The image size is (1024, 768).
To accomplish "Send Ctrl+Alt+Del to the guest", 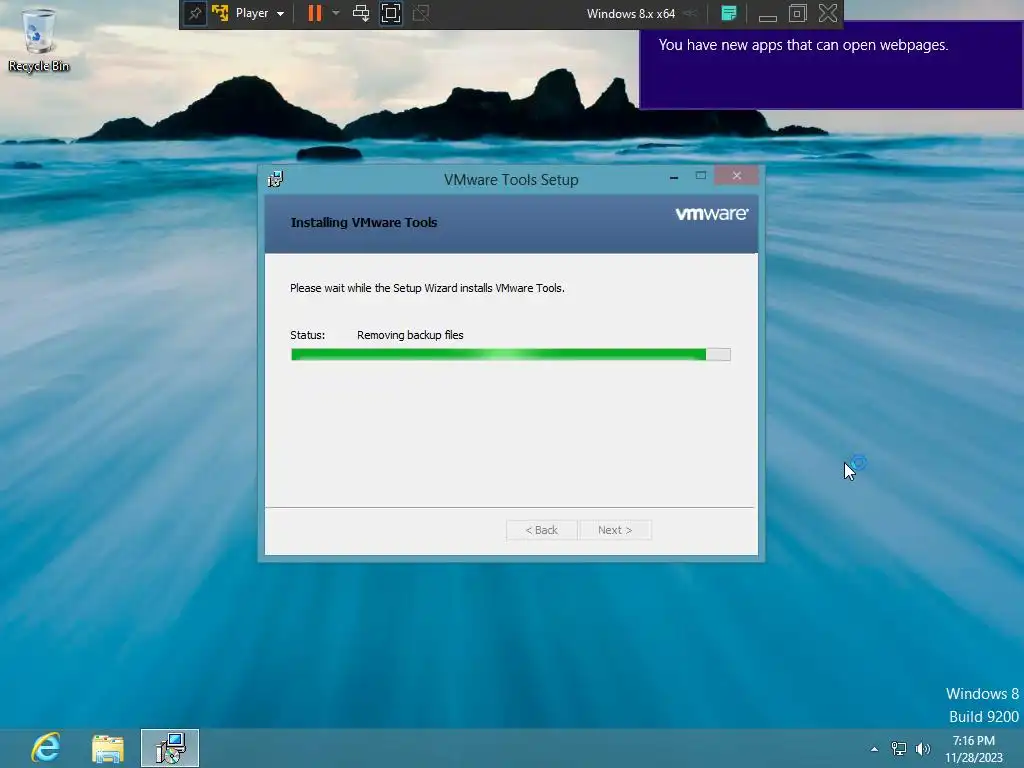I will pos(360,13).
